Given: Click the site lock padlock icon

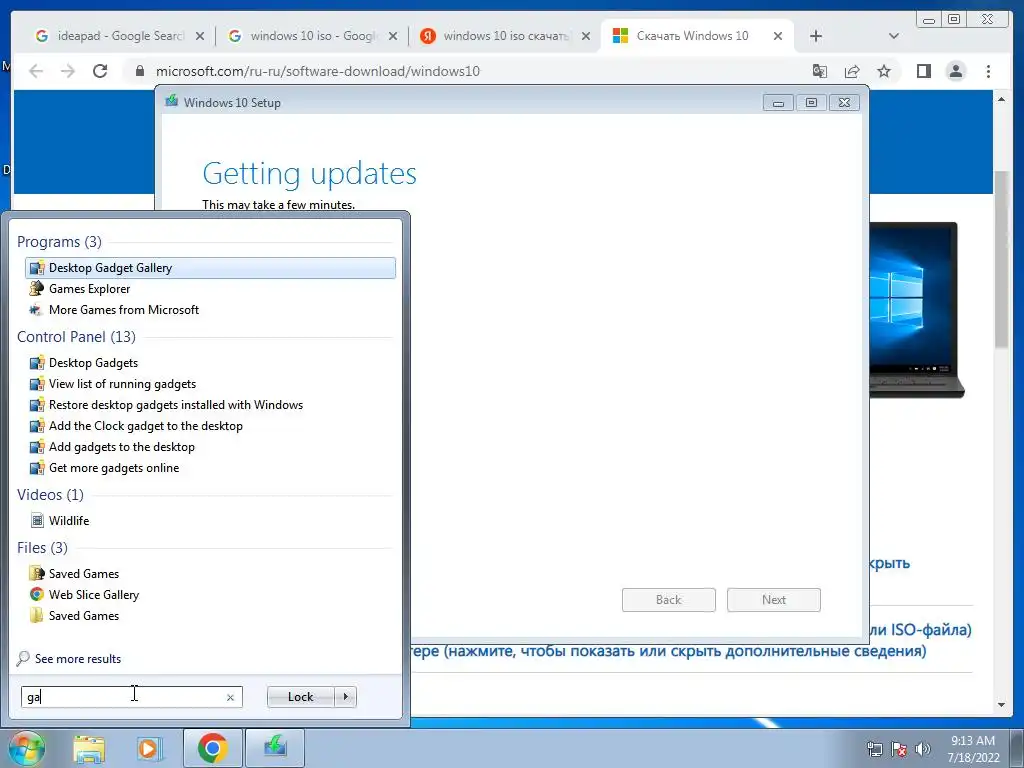Looking at the screenshot, I should [139, 71].
